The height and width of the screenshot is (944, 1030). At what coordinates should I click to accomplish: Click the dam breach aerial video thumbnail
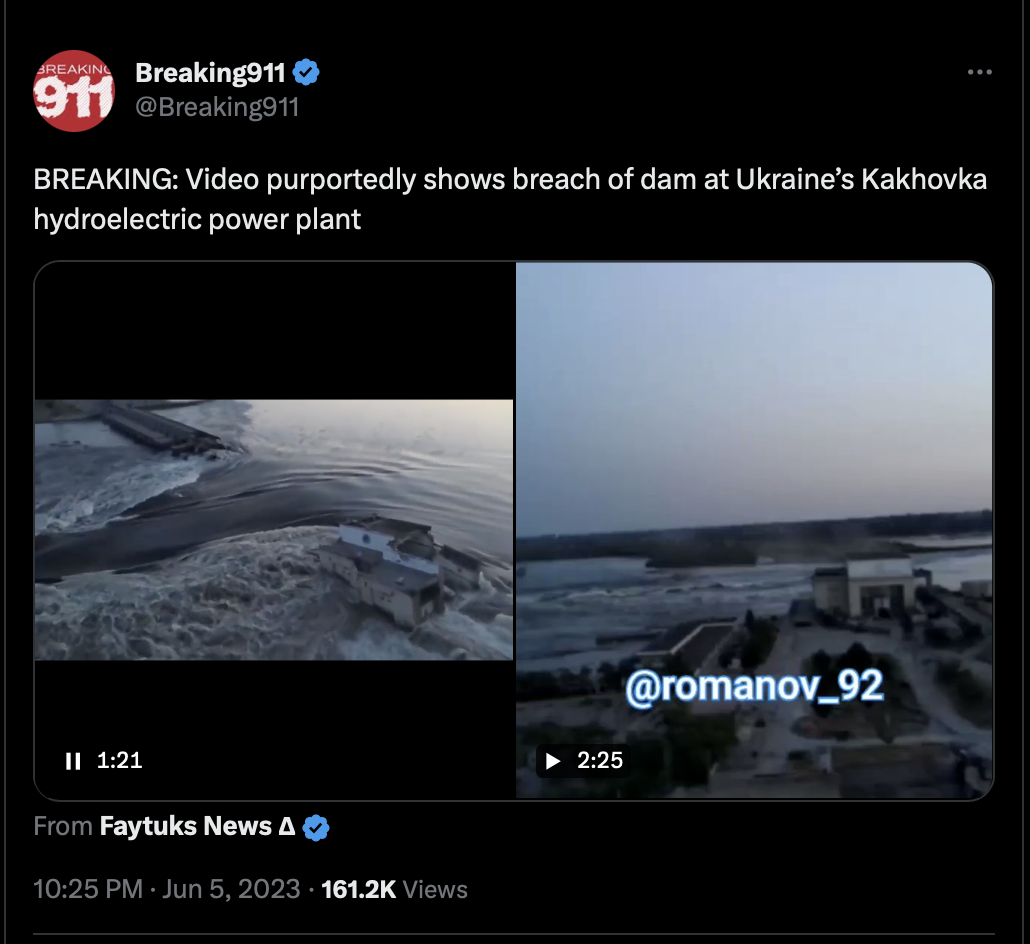click(274, 529)
